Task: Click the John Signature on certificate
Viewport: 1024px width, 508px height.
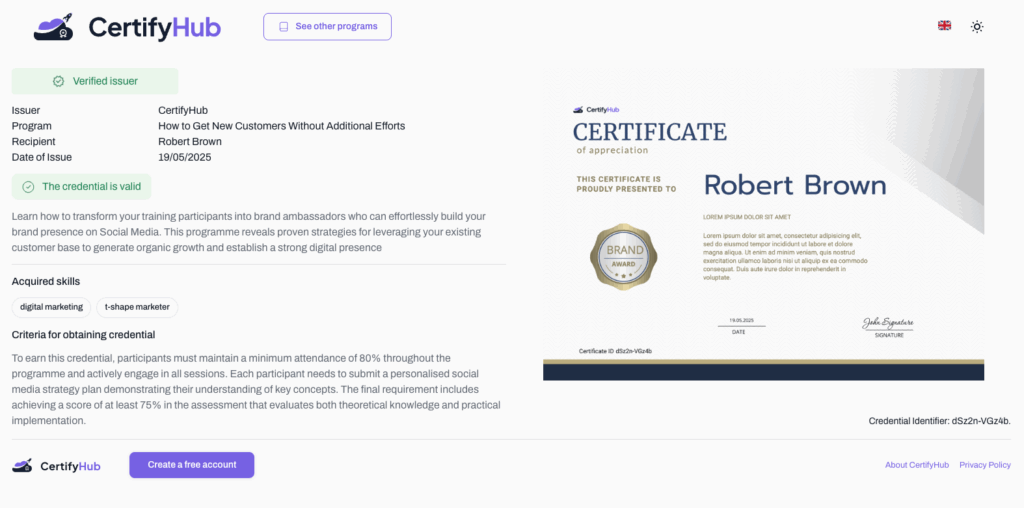Action: (x=888, y=323)
